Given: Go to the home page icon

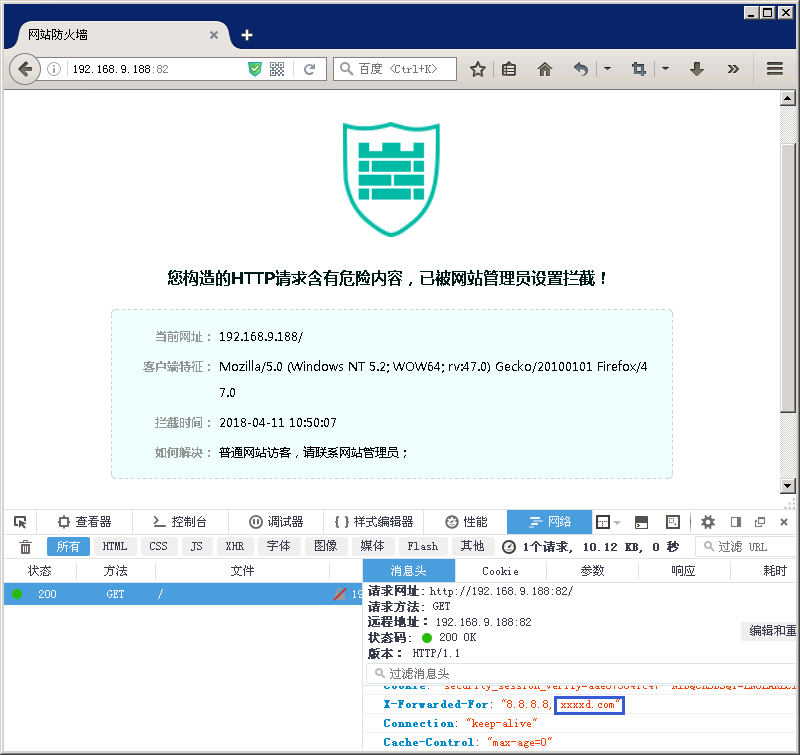Looking at the screenshot, I should 545,69.
